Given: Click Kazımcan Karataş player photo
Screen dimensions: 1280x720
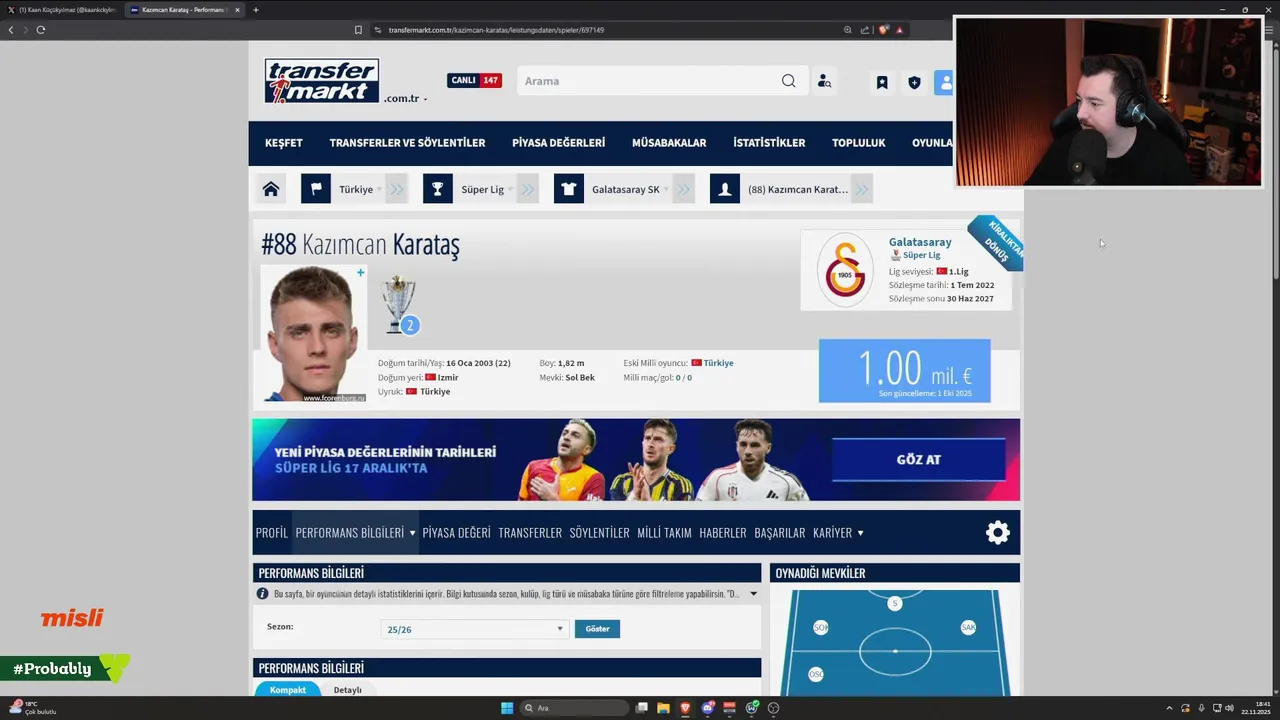Looking at the screenshot, I should click(x=314, y=333).
